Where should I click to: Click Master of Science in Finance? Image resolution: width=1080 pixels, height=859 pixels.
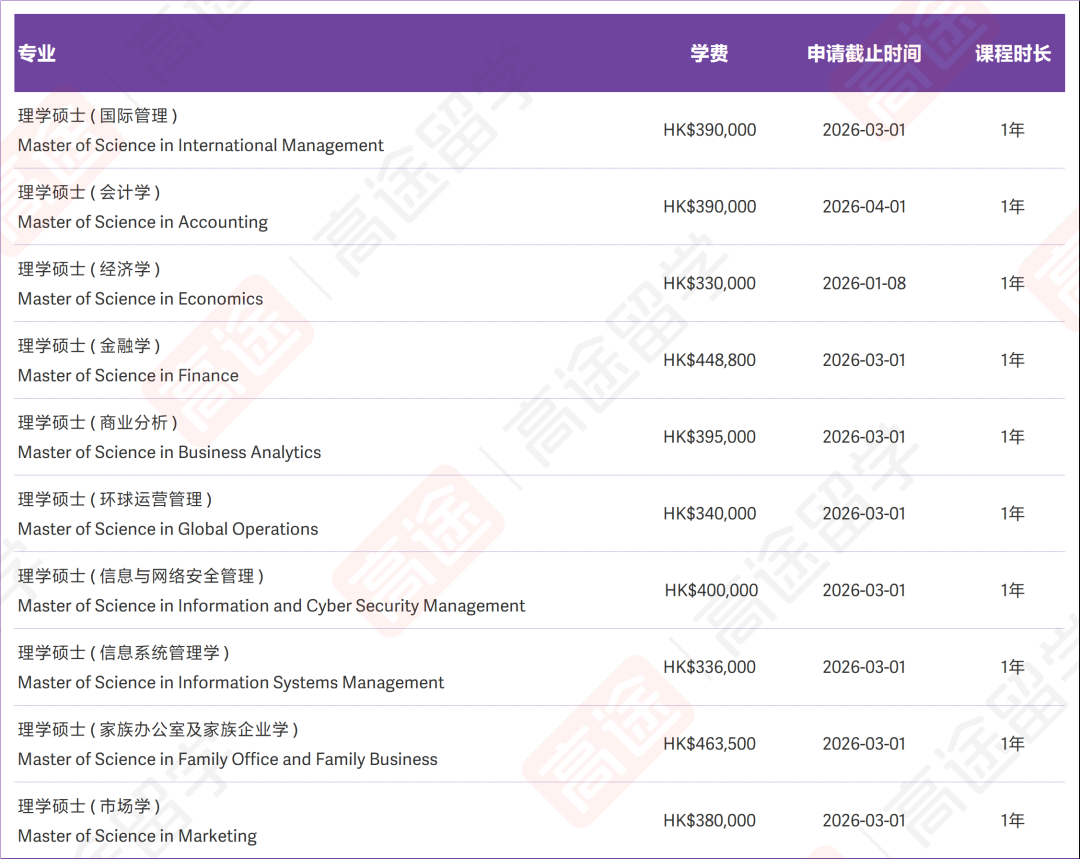click(128, 375)
